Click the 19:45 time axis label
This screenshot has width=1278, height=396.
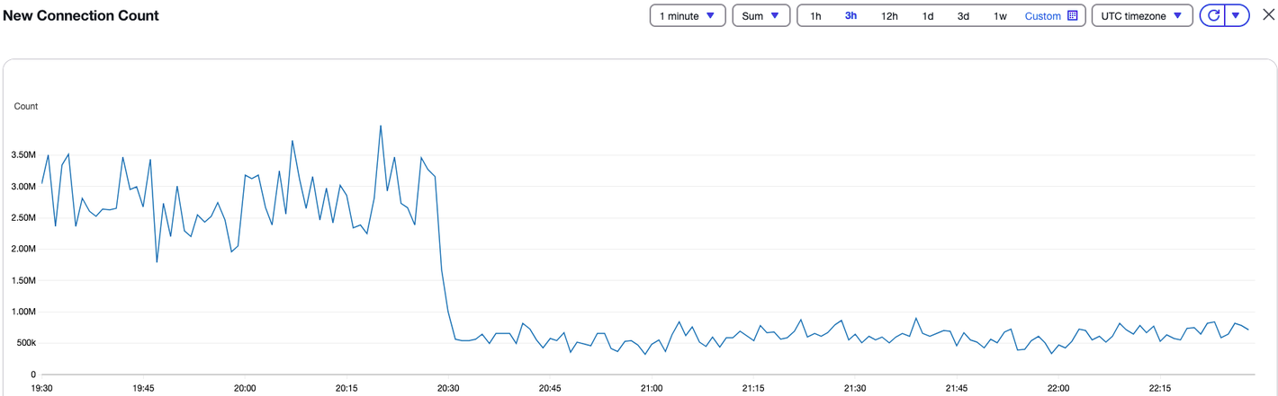pos(143,388)
